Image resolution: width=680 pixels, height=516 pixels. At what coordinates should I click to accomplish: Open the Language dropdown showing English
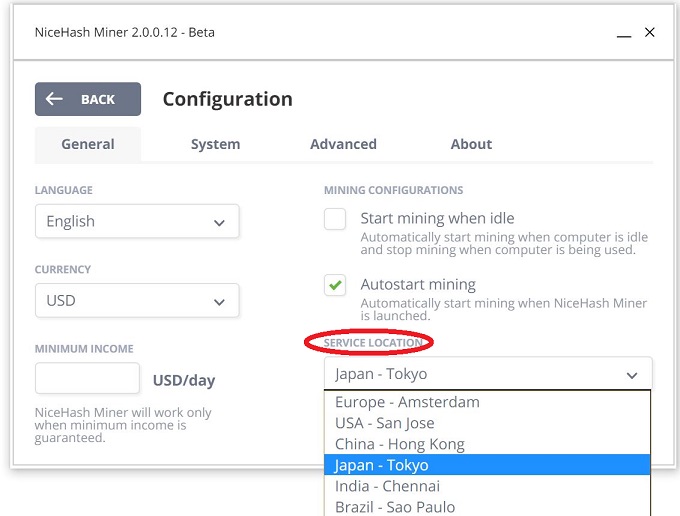(x=137, y=221)
